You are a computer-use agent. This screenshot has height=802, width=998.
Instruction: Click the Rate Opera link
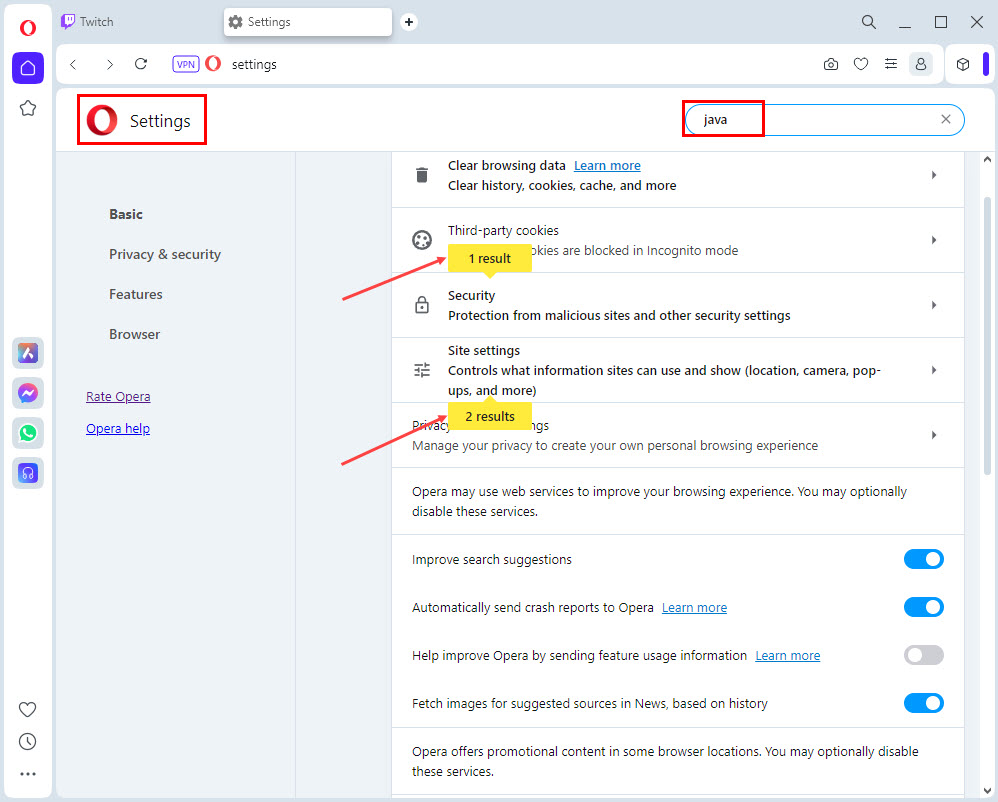coord(118,397)
